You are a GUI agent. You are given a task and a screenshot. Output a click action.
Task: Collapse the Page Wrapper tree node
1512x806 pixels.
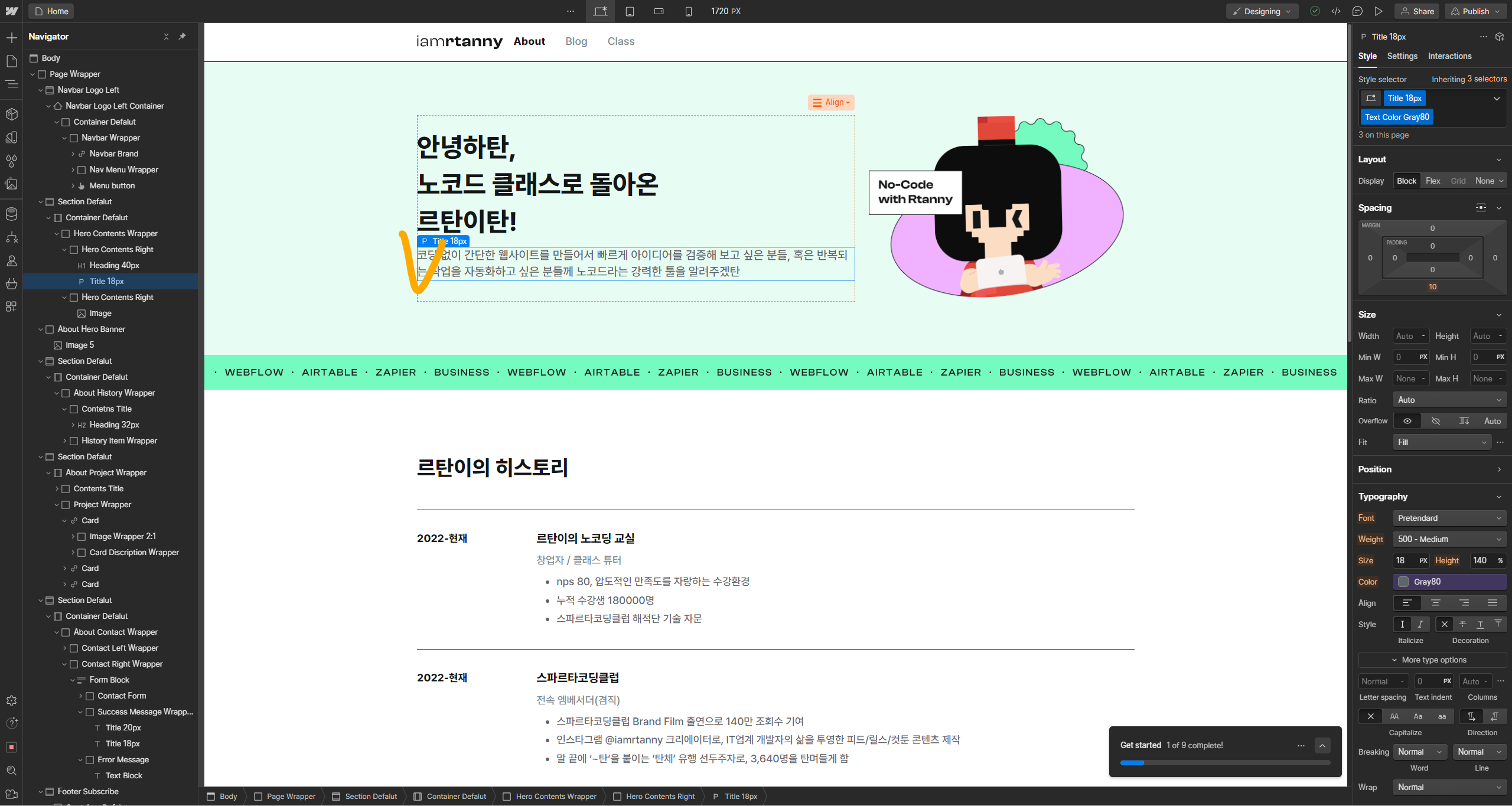click(32, 74)
